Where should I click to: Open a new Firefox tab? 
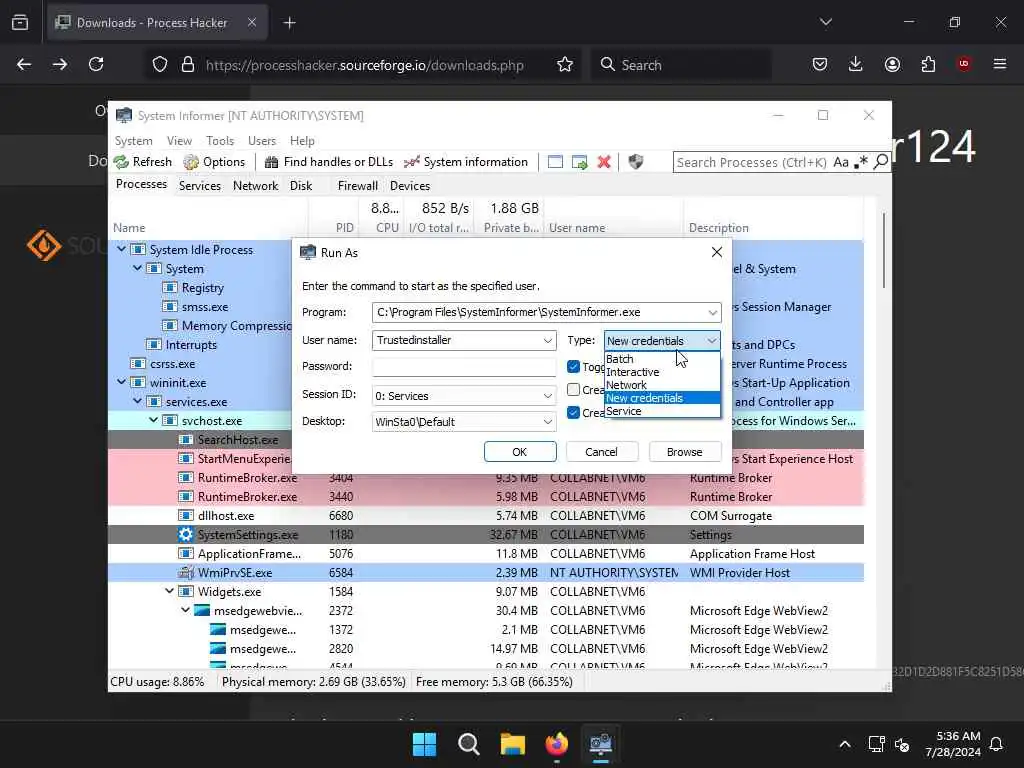289,23
